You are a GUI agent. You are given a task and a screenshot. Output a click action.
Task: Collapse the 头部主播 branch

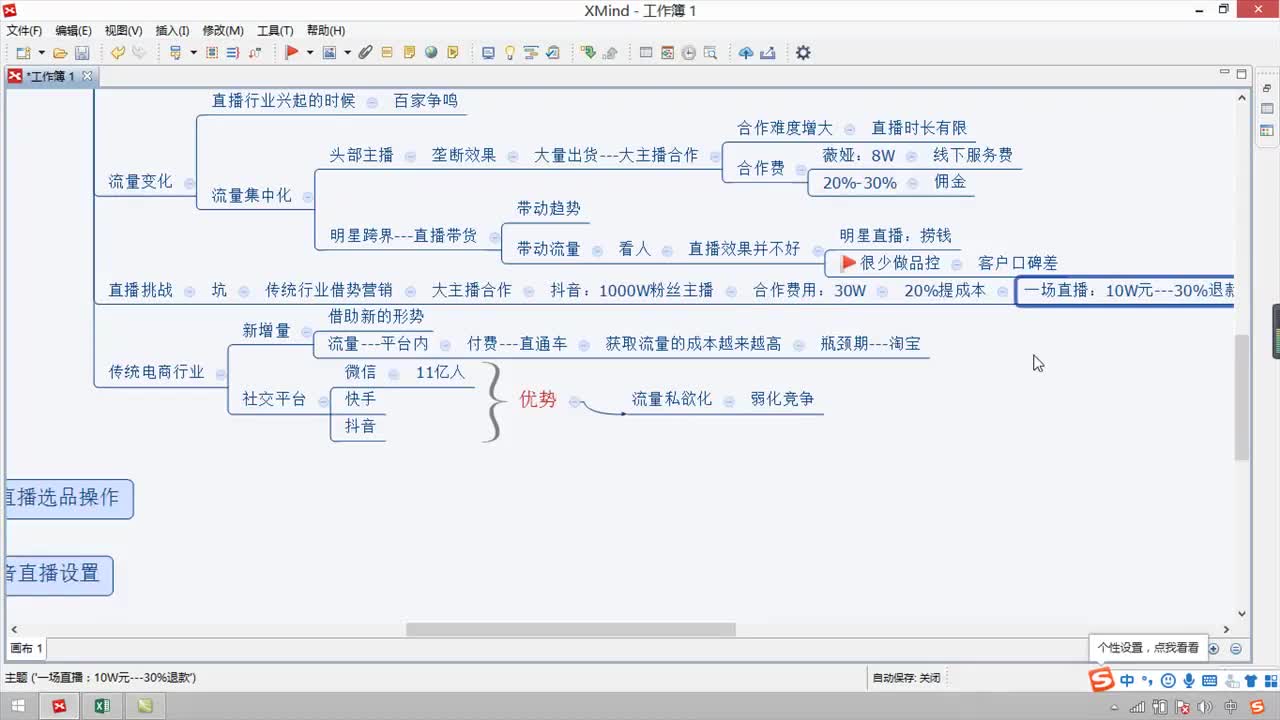411,156
